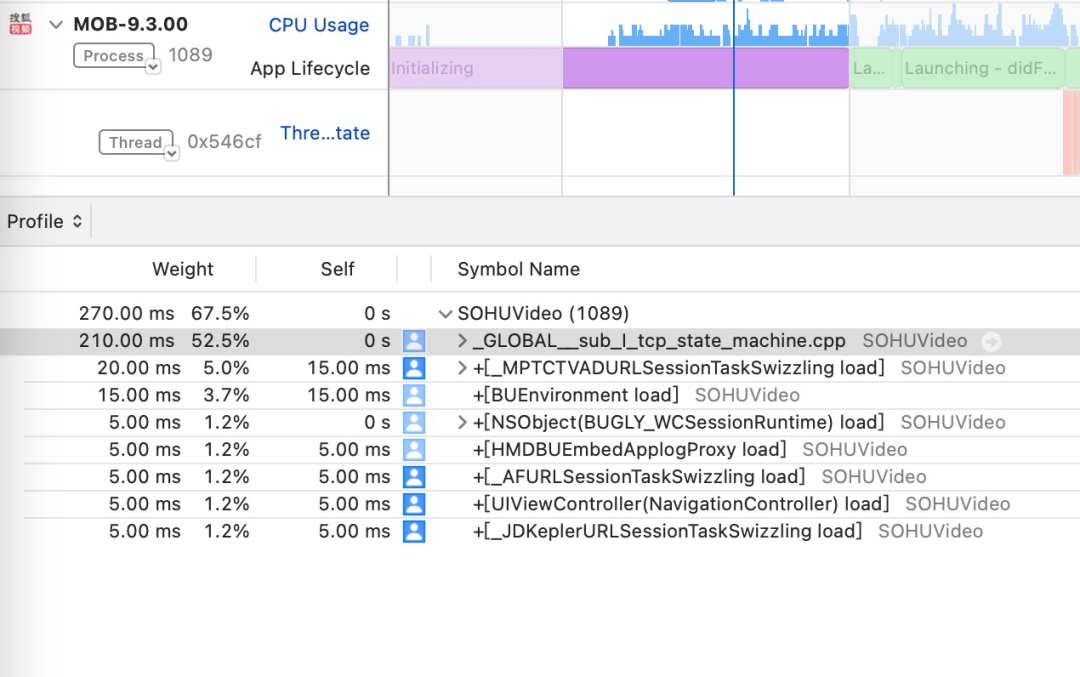Viewport: 1080px width, 677px height.
Task: Select the App Lifecycle label
Action: click(x=310, y=68)
